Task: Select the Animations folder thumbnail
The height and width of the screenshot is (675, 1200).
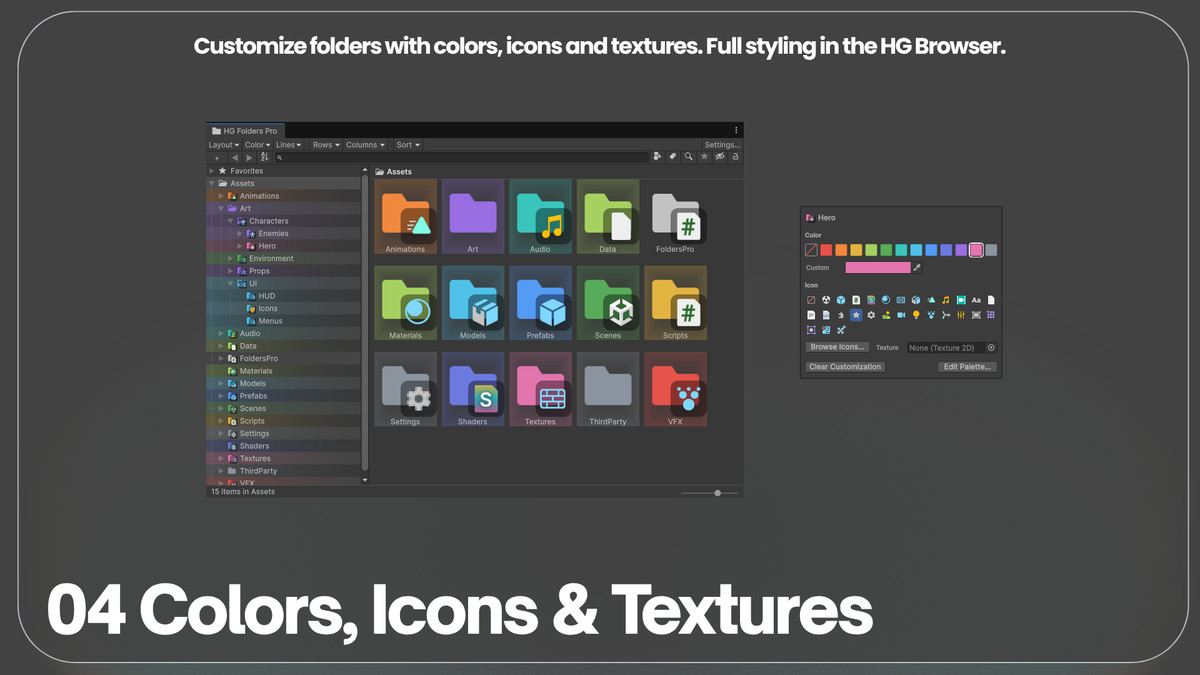Action: [x=405, y=216]
